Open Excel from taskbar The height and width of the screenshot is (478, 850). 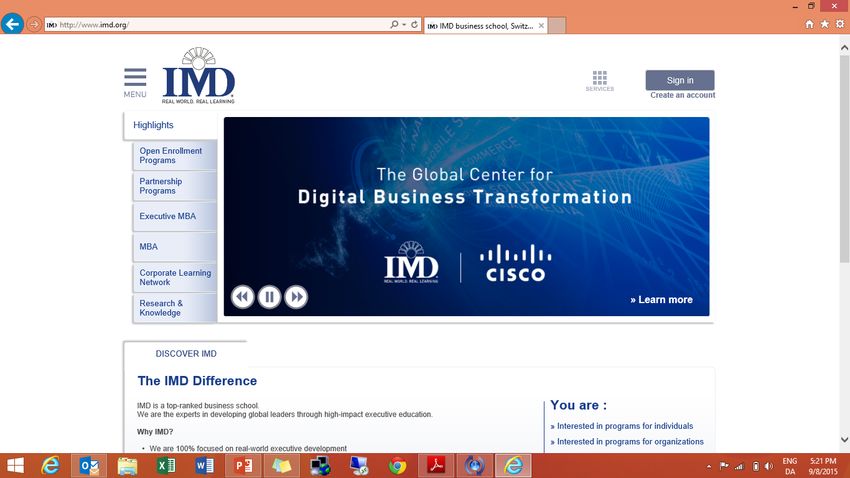(x=166, y=466)
